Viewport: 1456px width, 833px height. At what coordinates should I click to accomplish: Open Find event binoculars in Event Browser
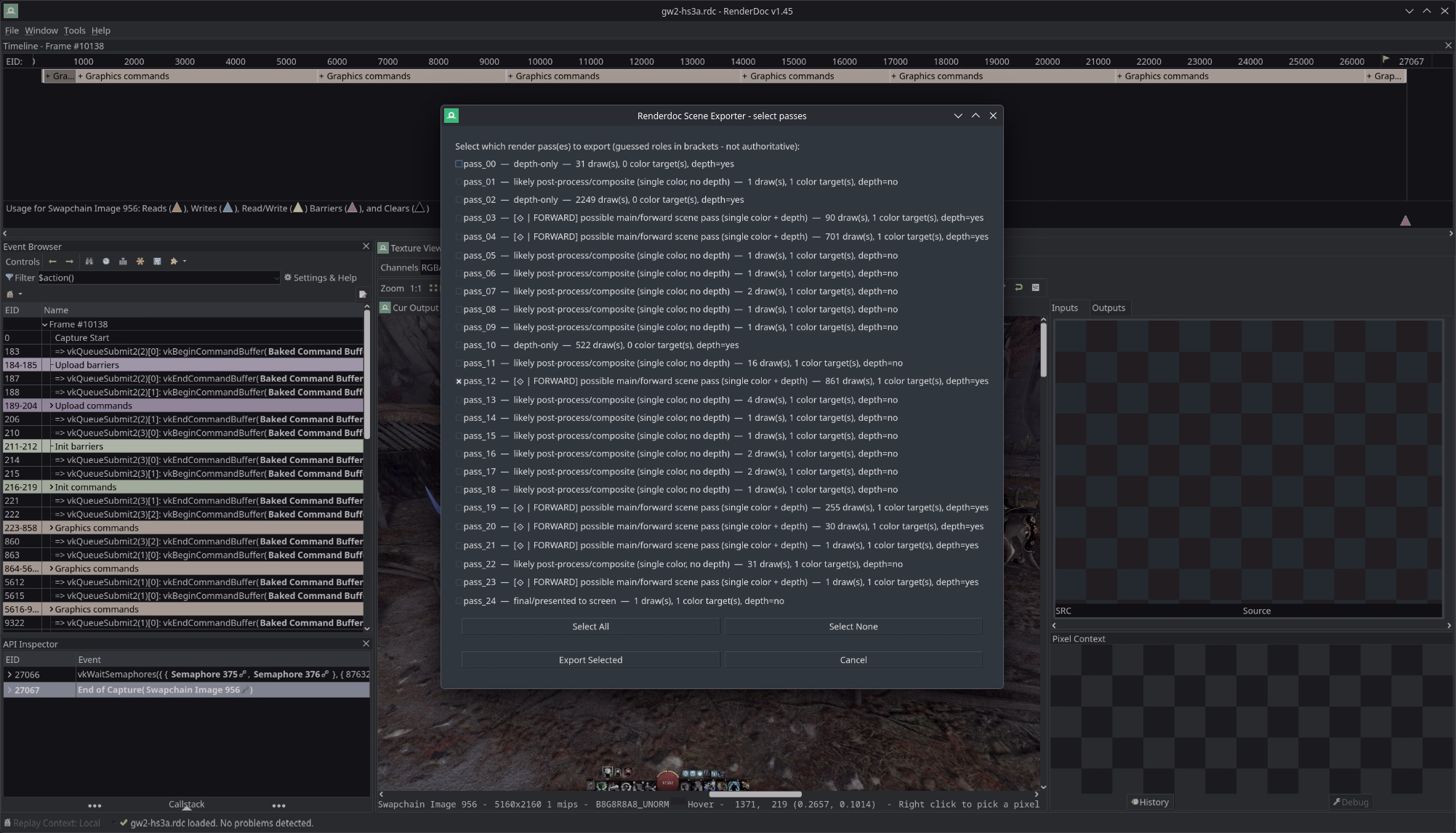89,262
